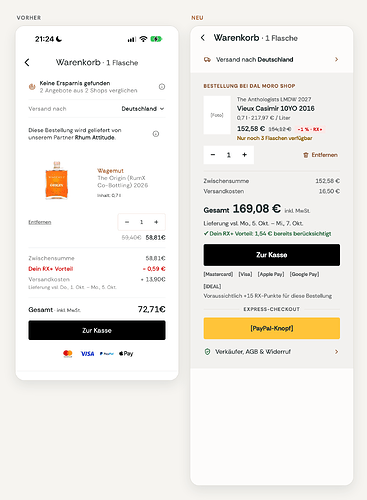367x500 pixels.
Task: Open the Wagemut bottle product image
Action: coord(56,180)
